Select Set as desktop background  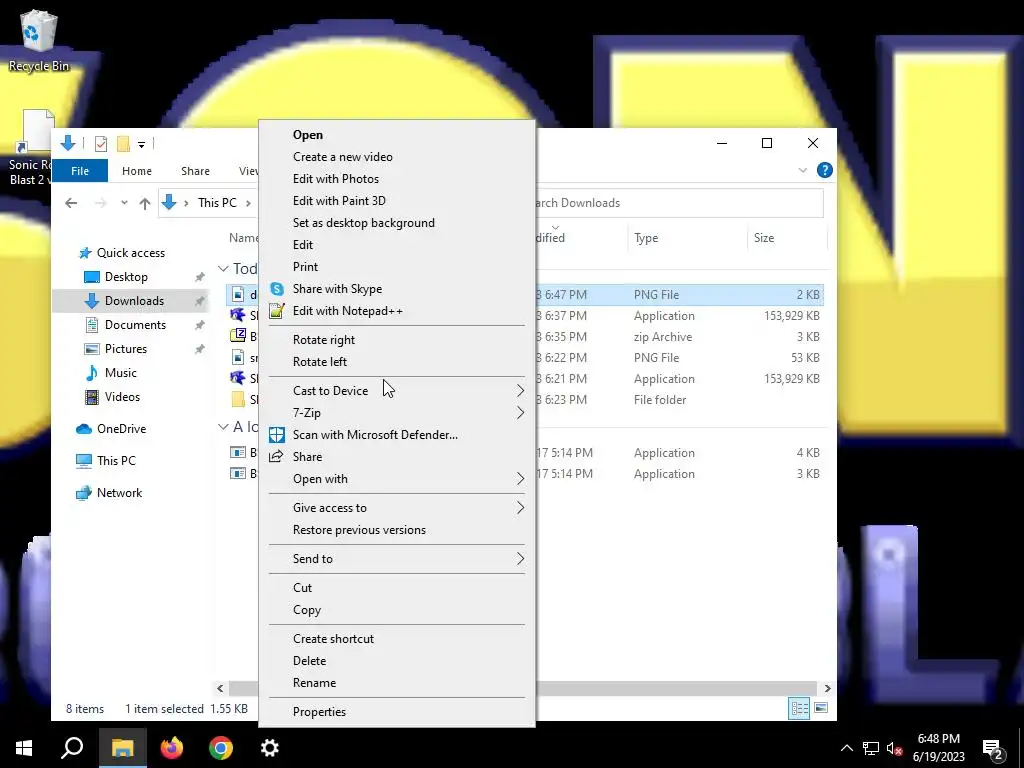(x=397, y=223)
